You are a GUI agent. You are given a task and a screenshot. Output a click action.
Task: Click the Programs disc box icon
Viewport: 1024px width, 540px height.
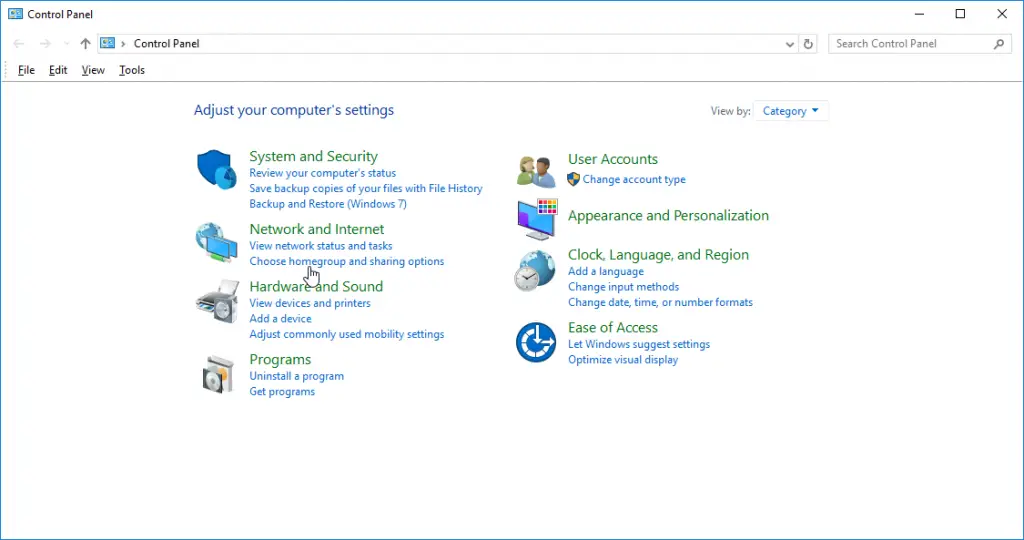click(x=216, y=374)
